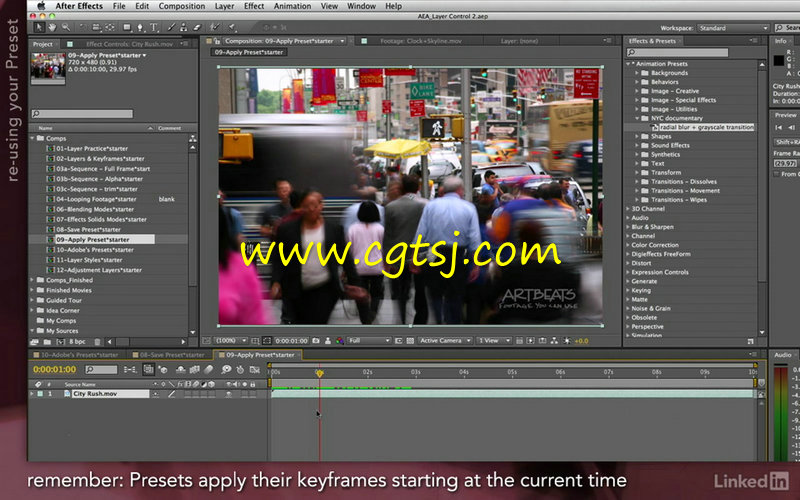Click the exposure value +0.0
Image resolution: width=800 pixels, height=500 pixels.
[582, 341]
